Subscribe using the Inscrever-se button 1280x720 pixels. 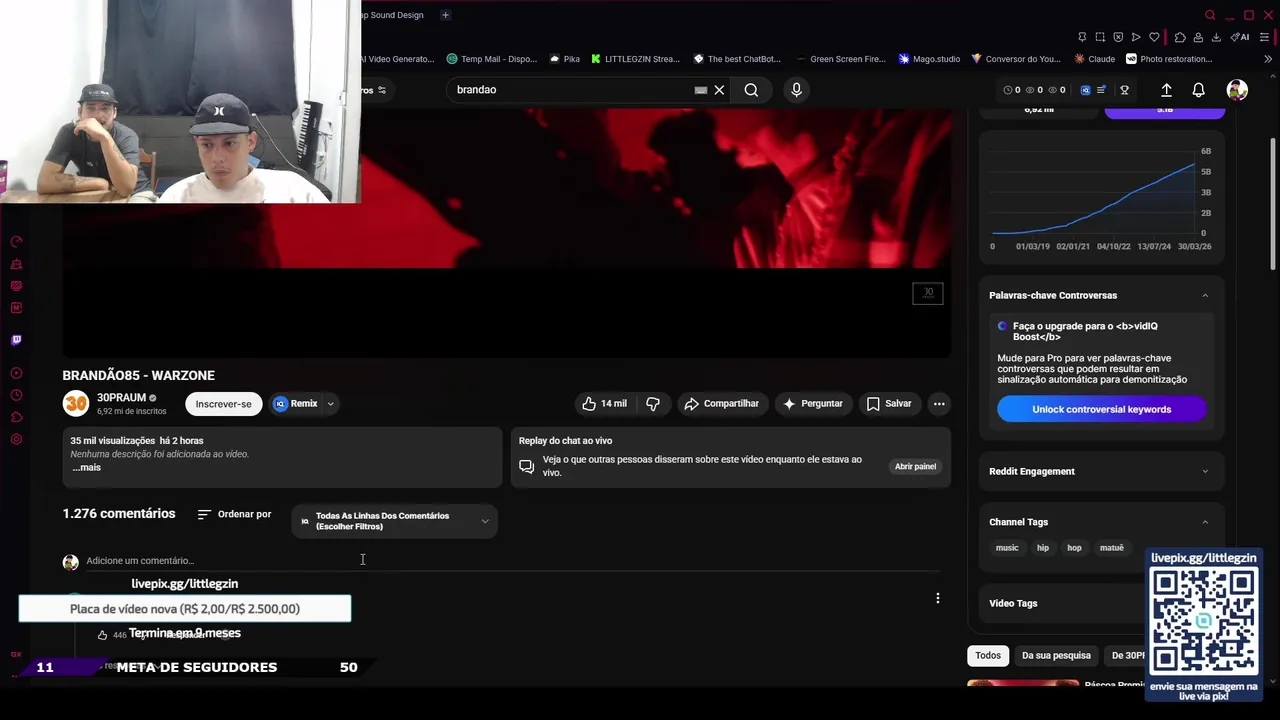click(x=223, y=404)
